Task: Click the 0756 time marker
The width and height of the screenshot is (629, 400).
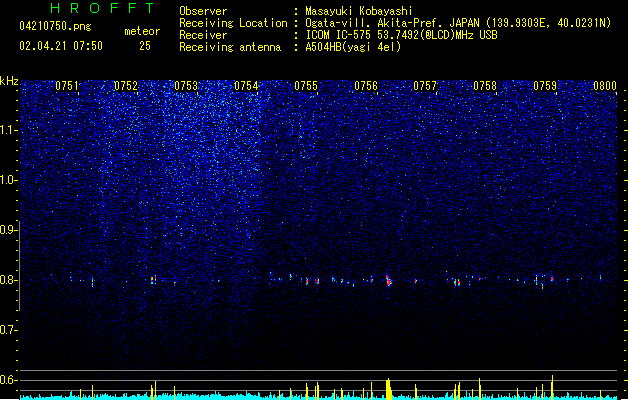Action: tap(366, 86)
